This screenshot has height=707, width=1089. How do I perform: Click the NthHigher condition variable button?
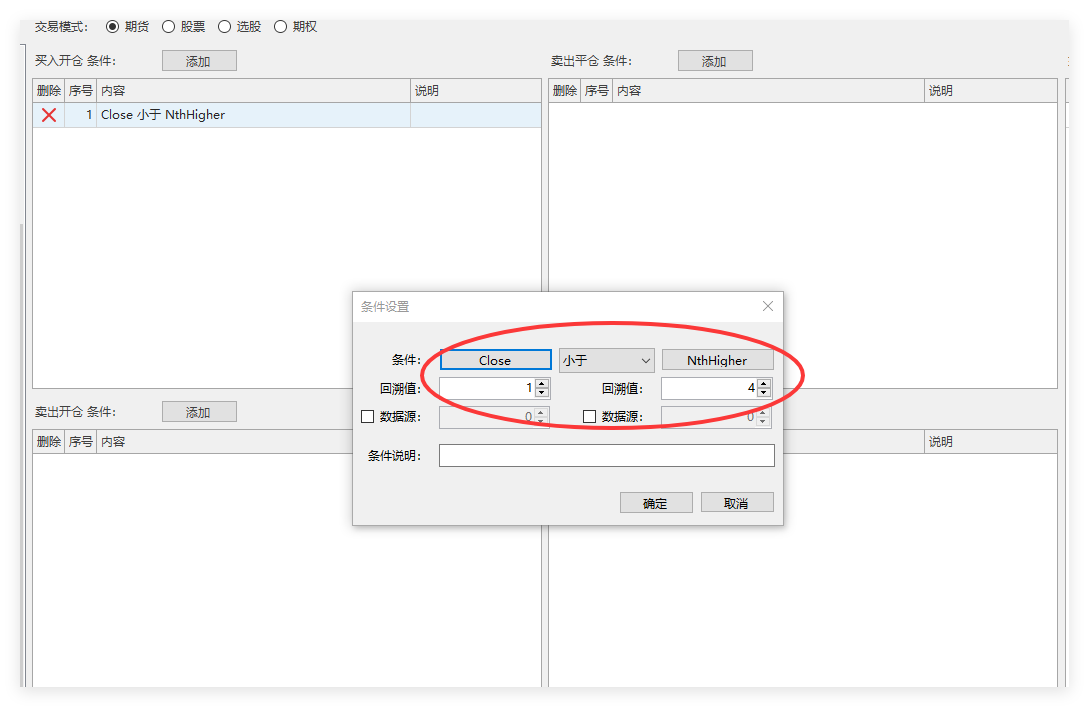pos(717,360)
